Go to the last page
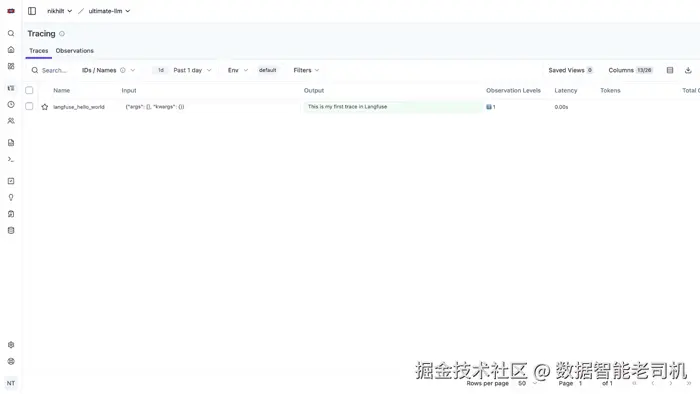 (689, 383)
